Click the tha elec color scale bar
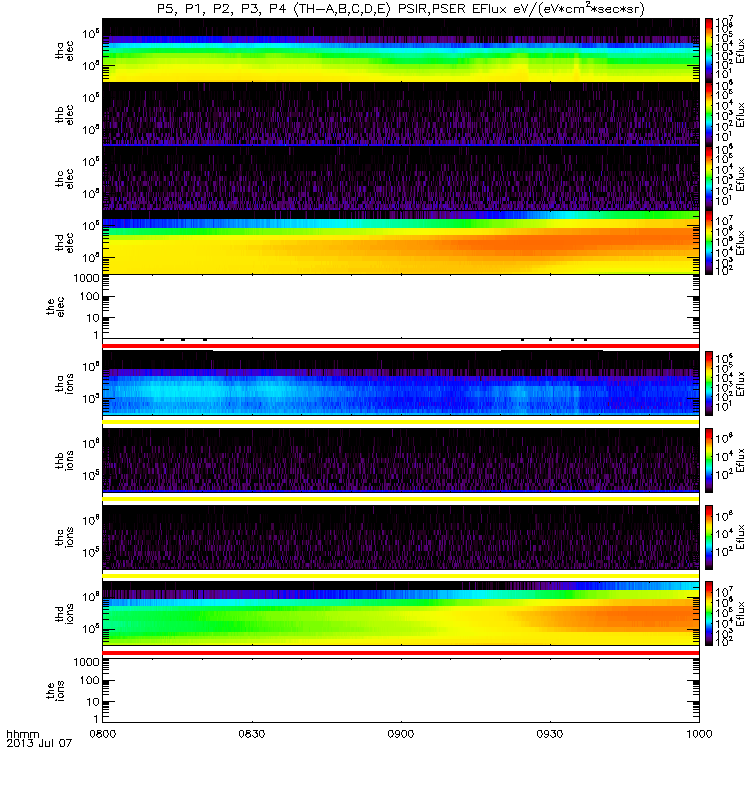The image size is (750, 800). (x=709, y=50)
